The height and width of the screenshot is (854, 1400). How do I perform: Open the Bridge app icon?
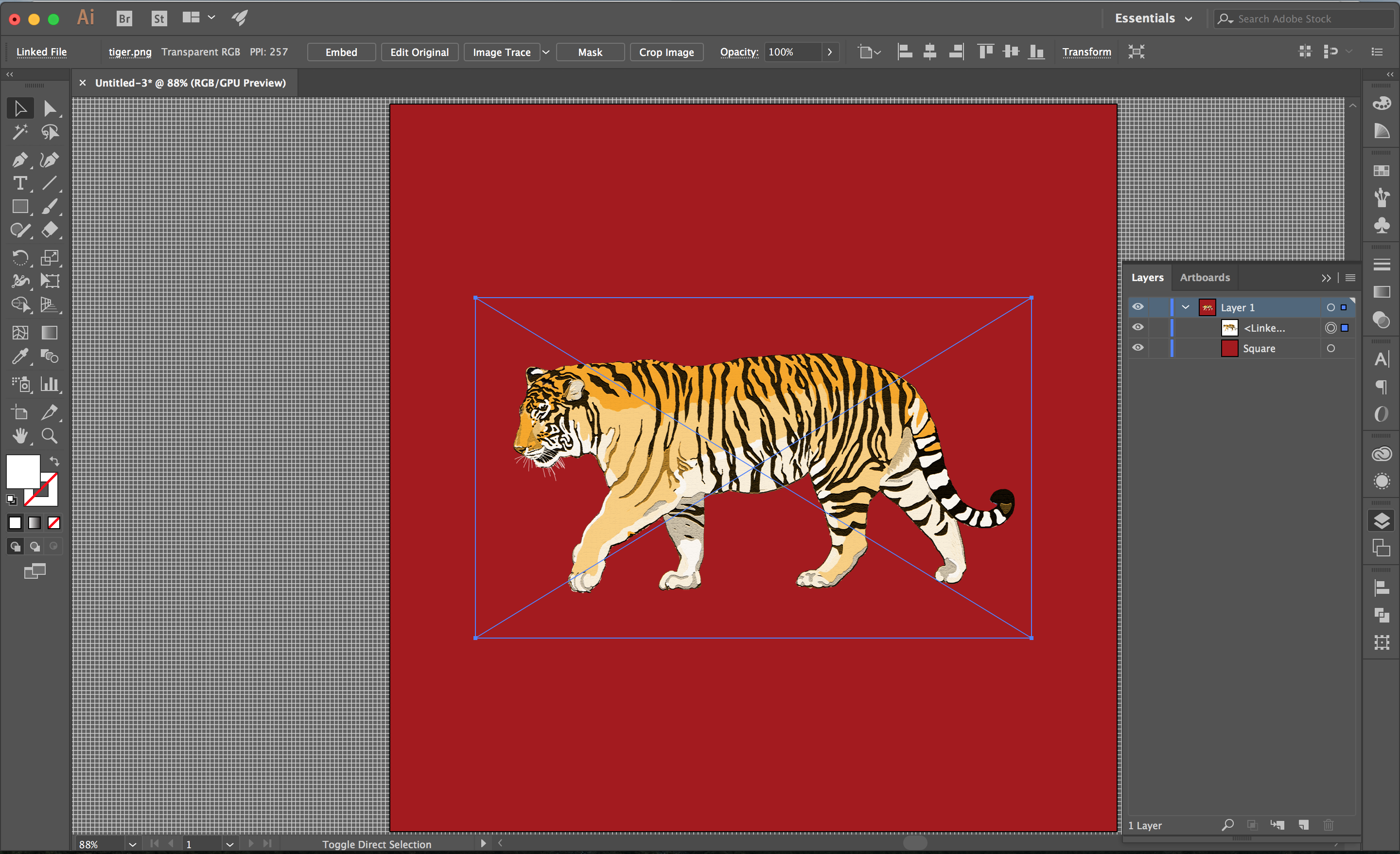click(124, 19)
